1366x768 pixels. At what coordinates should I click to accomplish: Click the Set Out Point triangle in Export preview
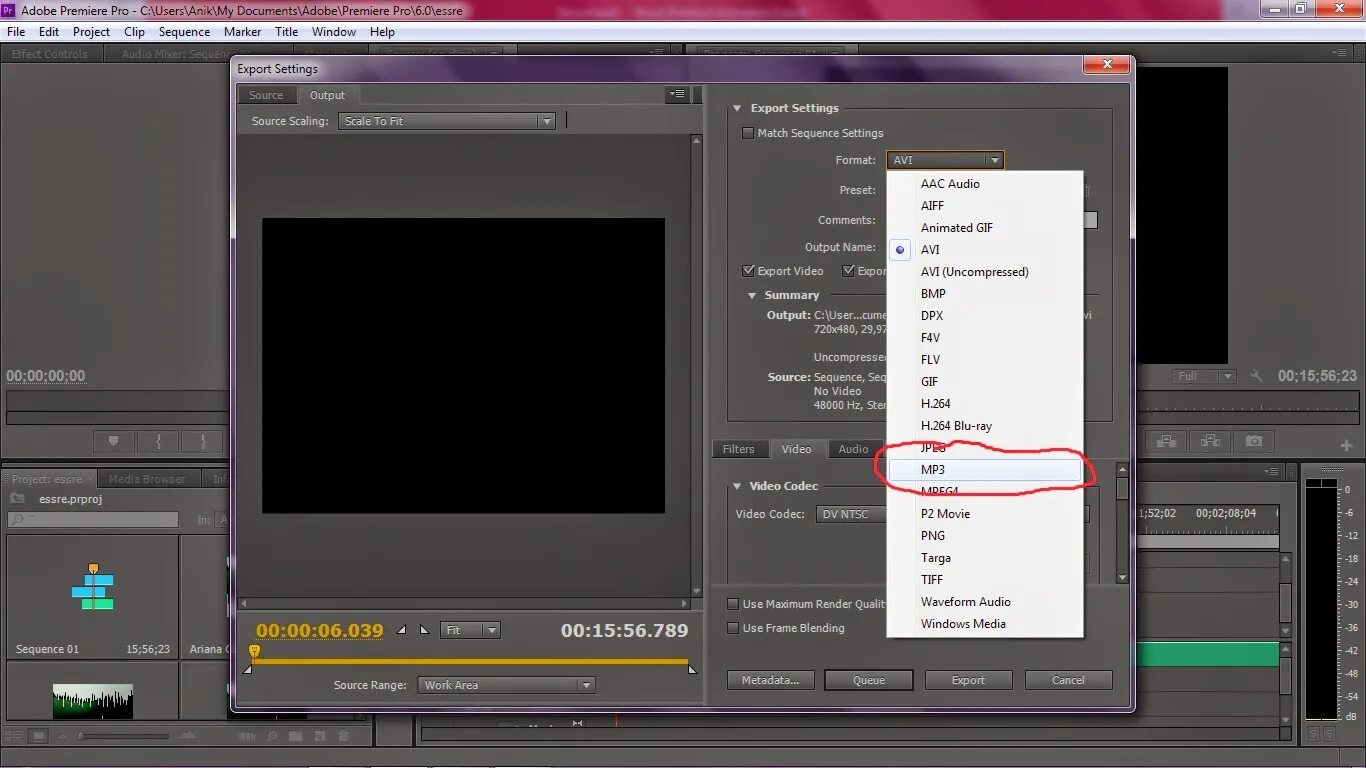424,630
